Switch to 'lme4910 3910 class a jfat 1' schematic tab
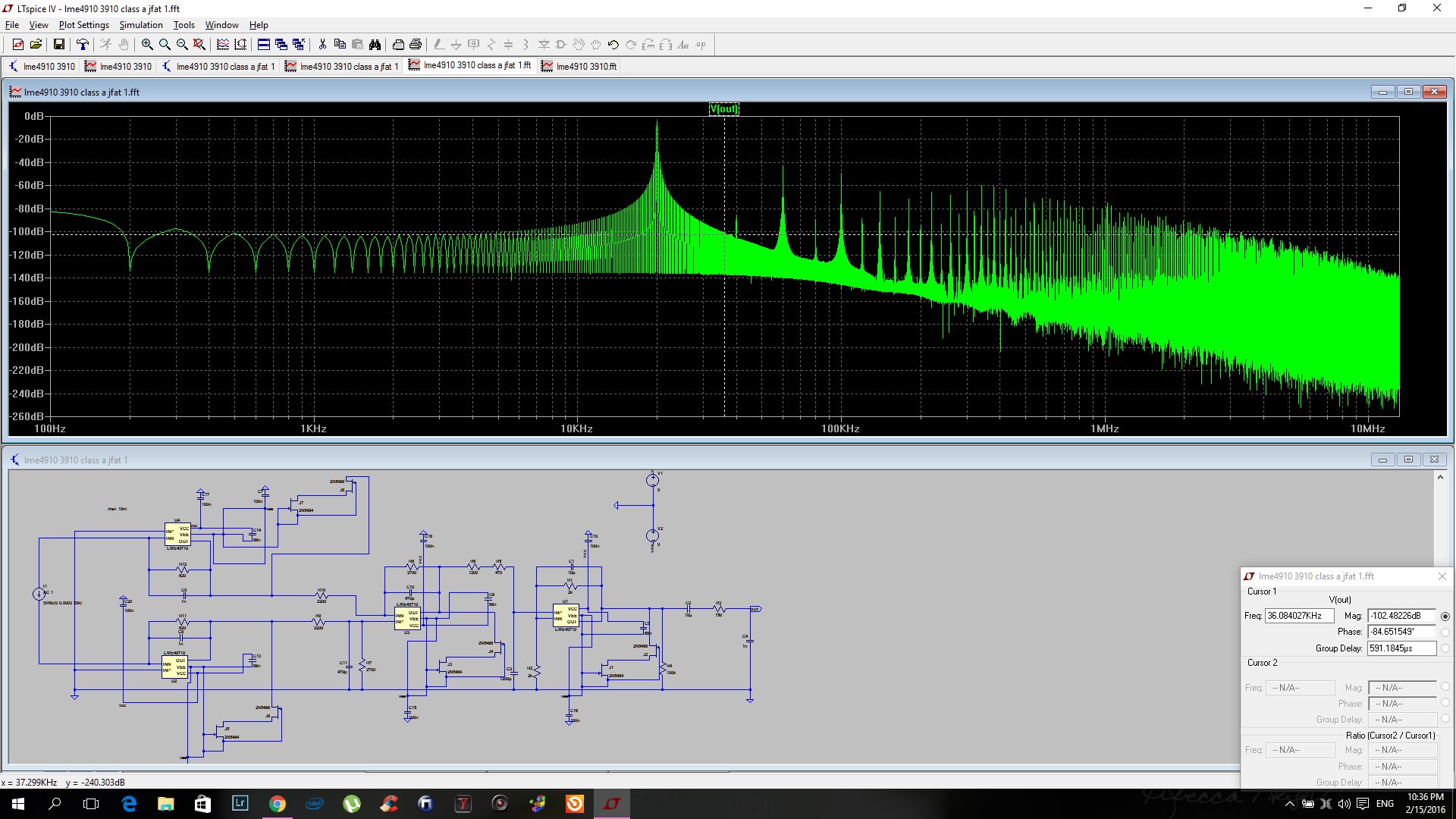Screen dimensions: 1456x819 click(x=219, y=67)
